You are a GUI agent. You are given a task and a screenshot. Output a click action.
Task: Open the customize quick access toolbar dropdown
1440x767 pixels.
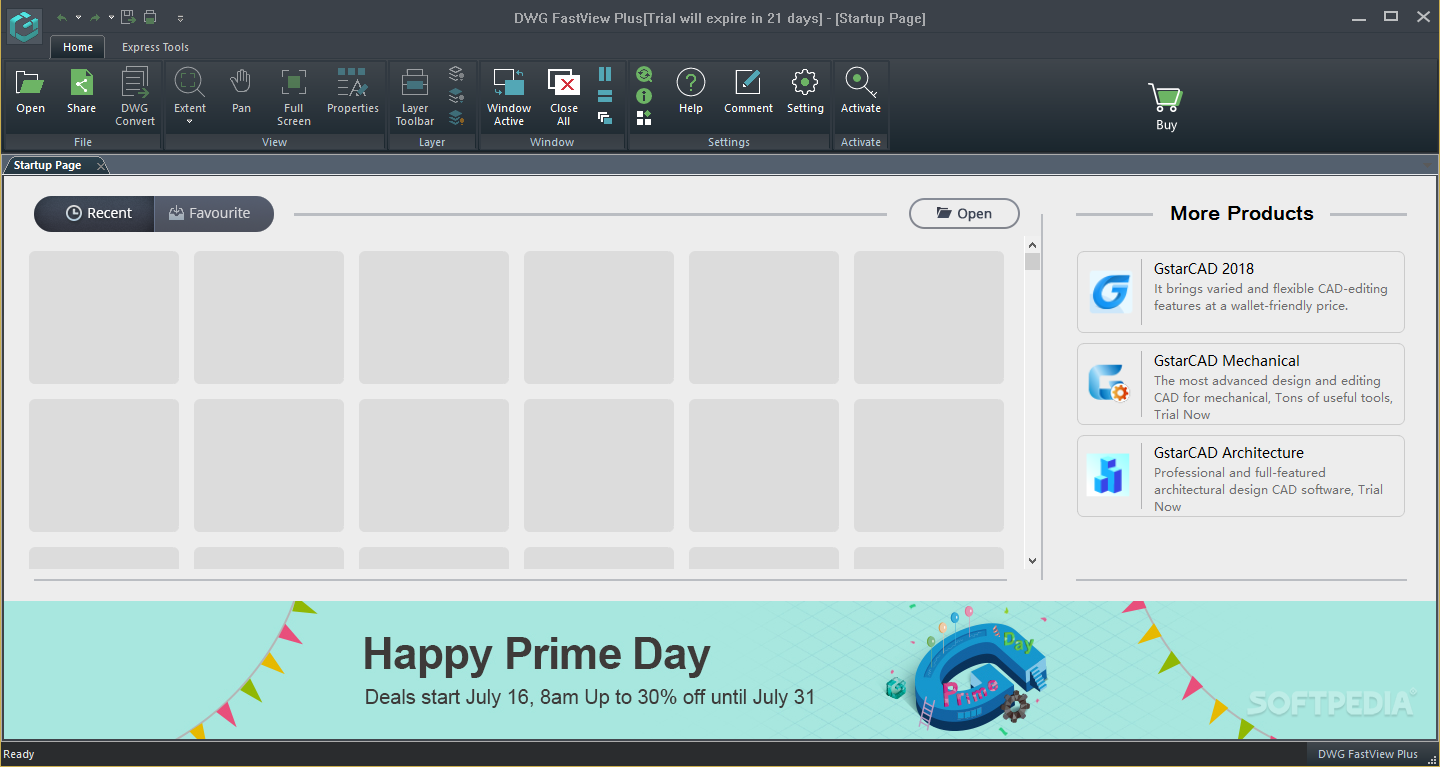click(x=180, y=18)
